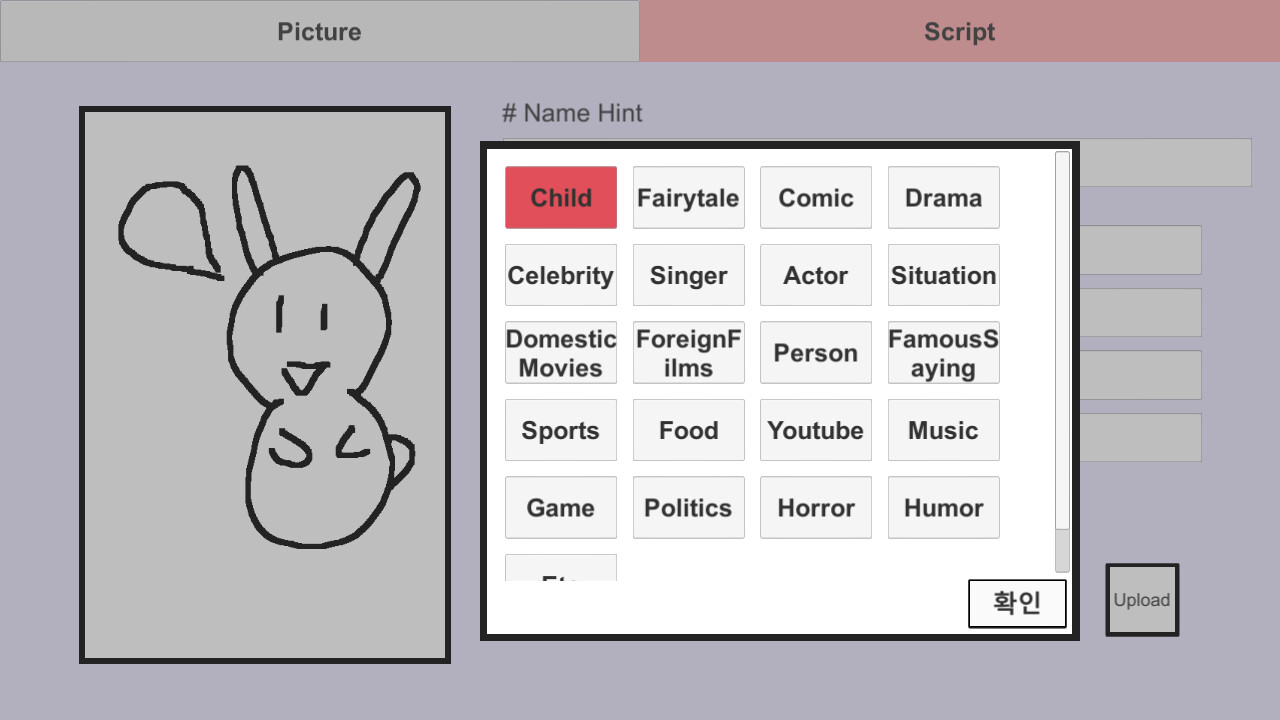This screenshot has height=720, width=1280.
Task: Pick the Drama category button
Action: pos(943,198)
